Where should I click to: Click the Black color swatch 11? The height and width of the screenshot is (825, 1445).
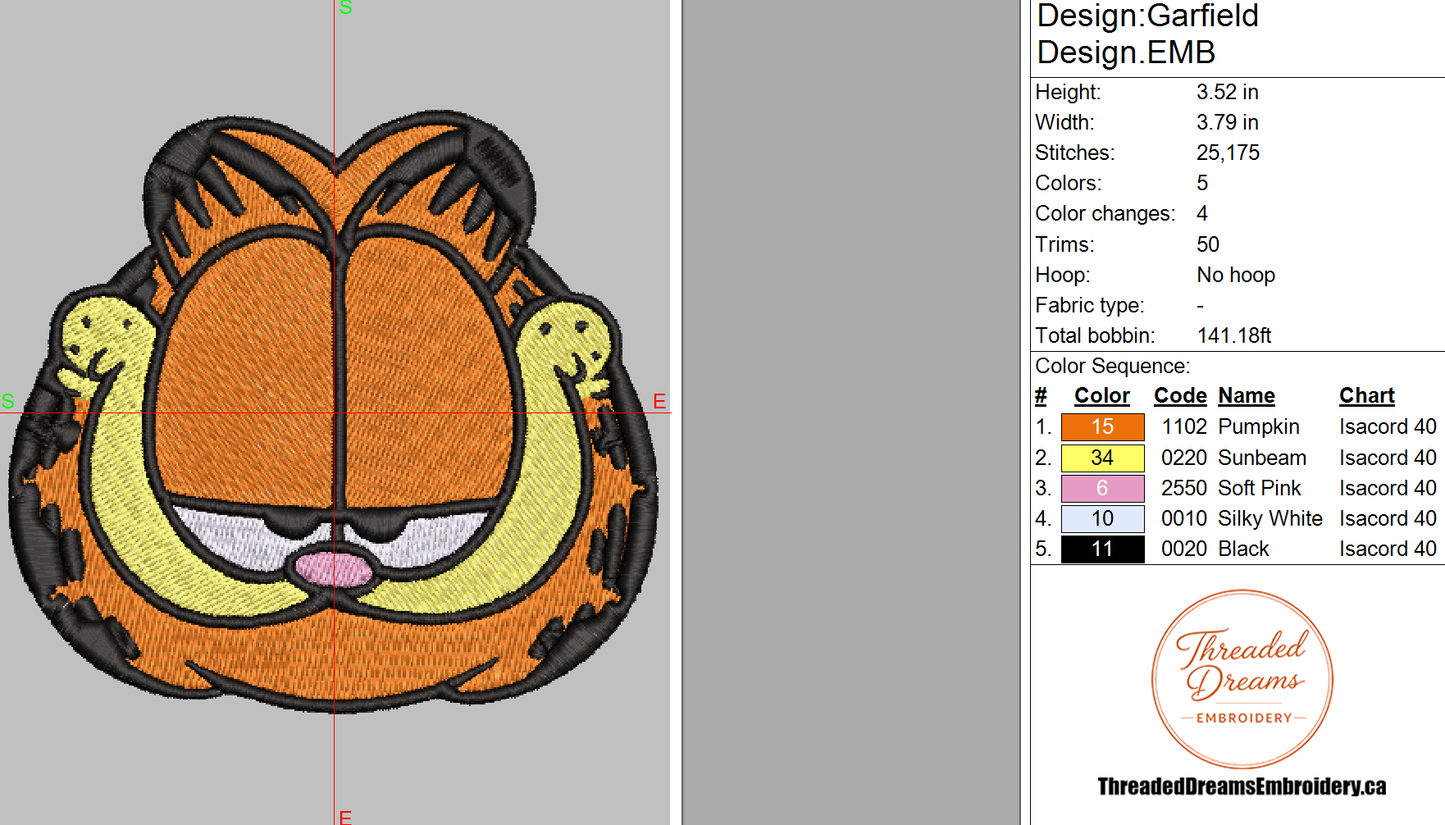(1102, 549)
